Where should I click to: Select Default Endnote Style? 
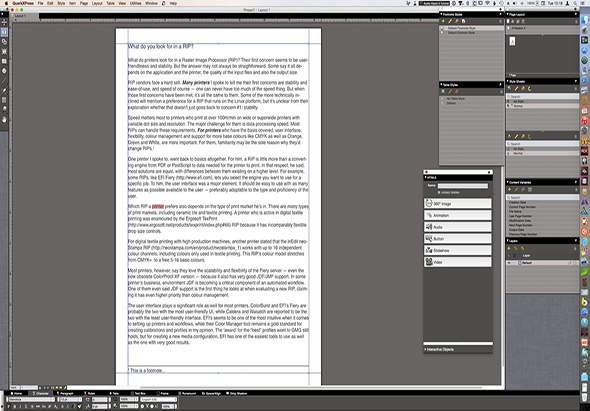[x=461, y=33]
